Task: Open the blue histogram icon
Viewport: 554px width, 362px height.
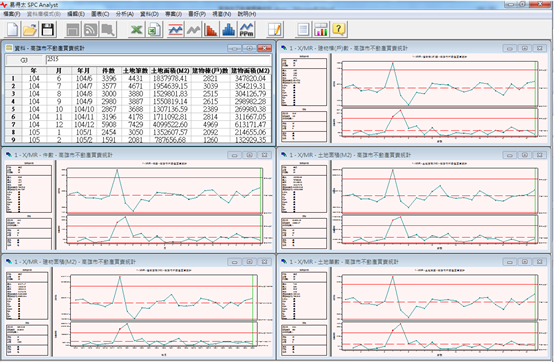Action: [x=229, y=29]
